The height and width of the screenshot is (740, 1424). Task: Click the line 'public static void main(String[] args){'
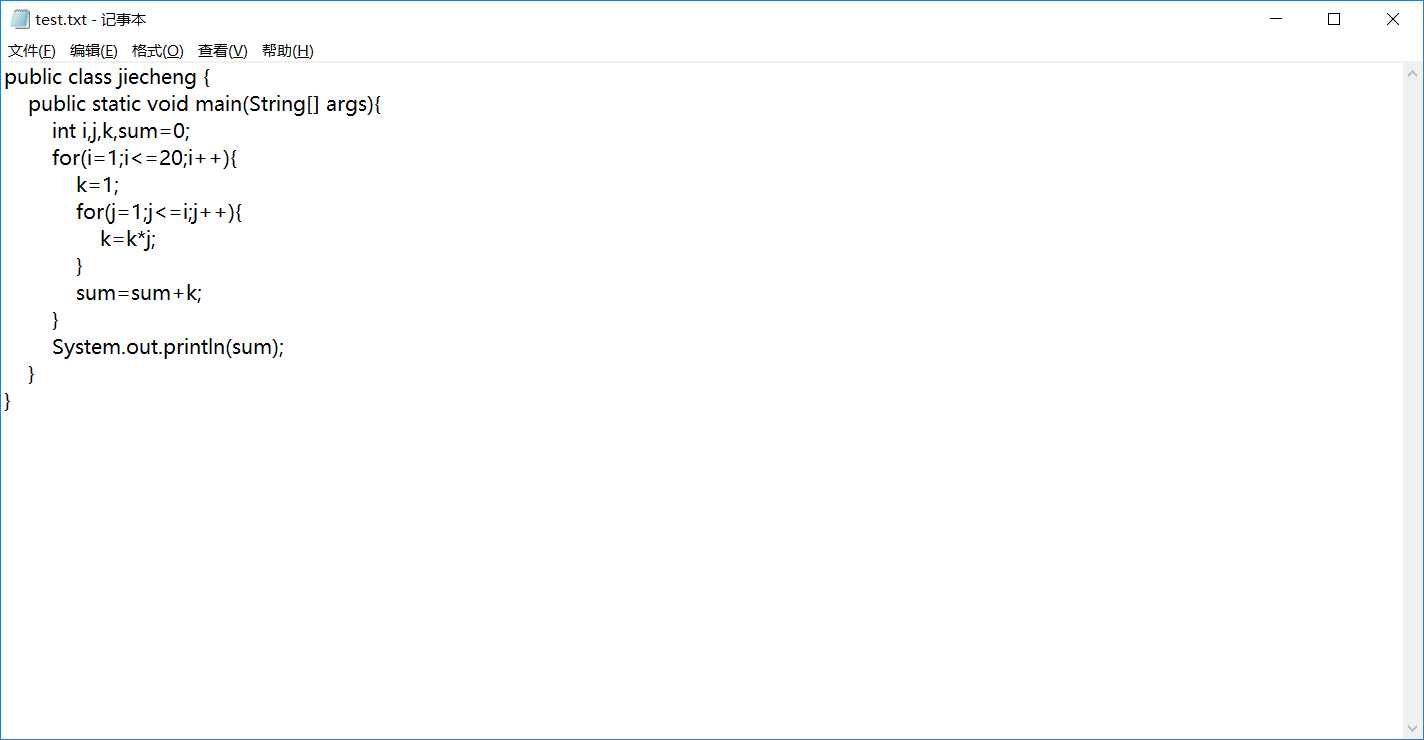click(205, 104)
